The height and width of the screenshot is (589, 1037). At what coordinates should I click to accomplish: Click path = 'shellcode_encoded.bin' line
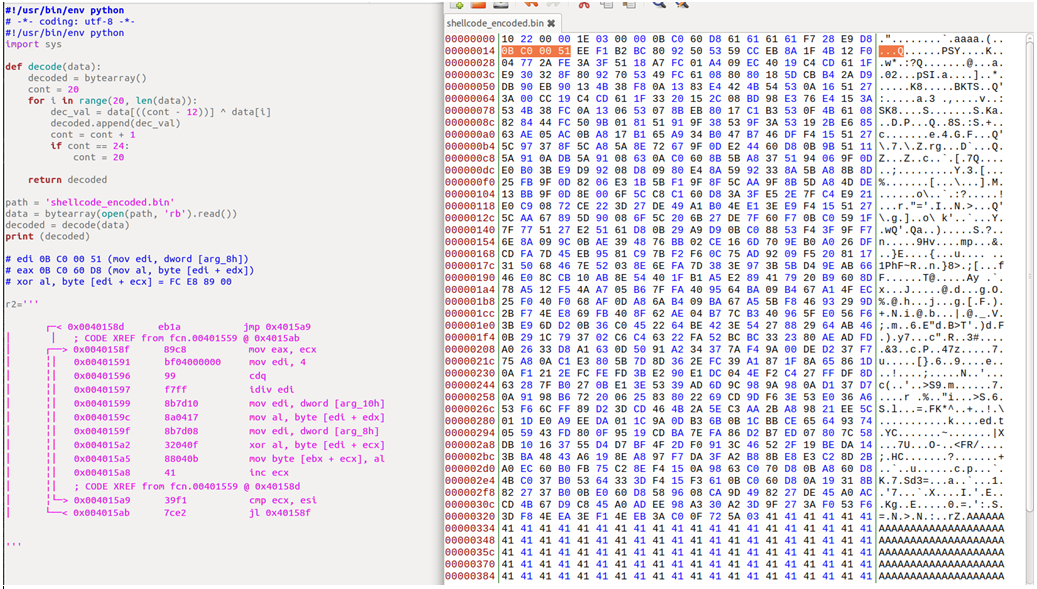pyautogui.click(x=90, y=202)
